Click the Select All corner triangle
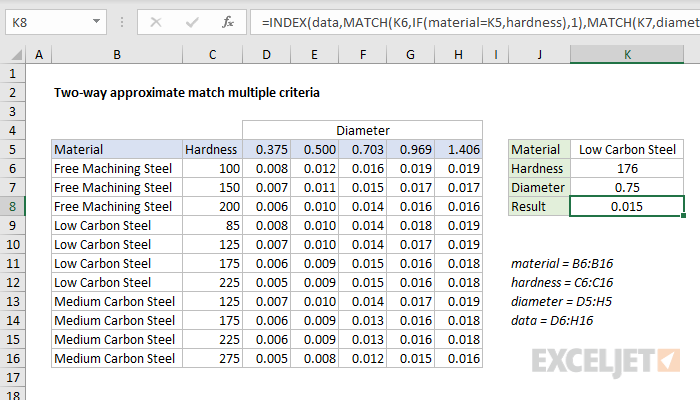The width and height of the screenshot is (700, 400). click(17, 55)
